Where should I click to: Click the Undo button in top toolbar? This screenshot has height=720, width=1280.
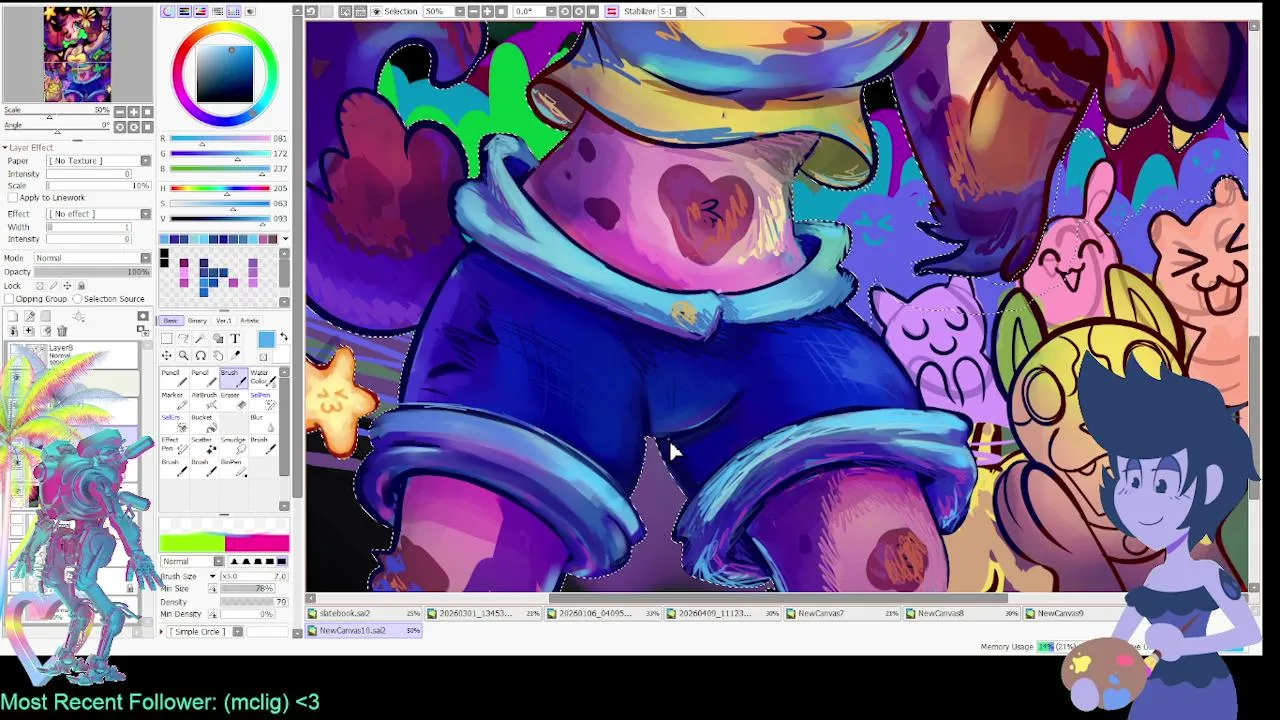[x=311, y=11]
